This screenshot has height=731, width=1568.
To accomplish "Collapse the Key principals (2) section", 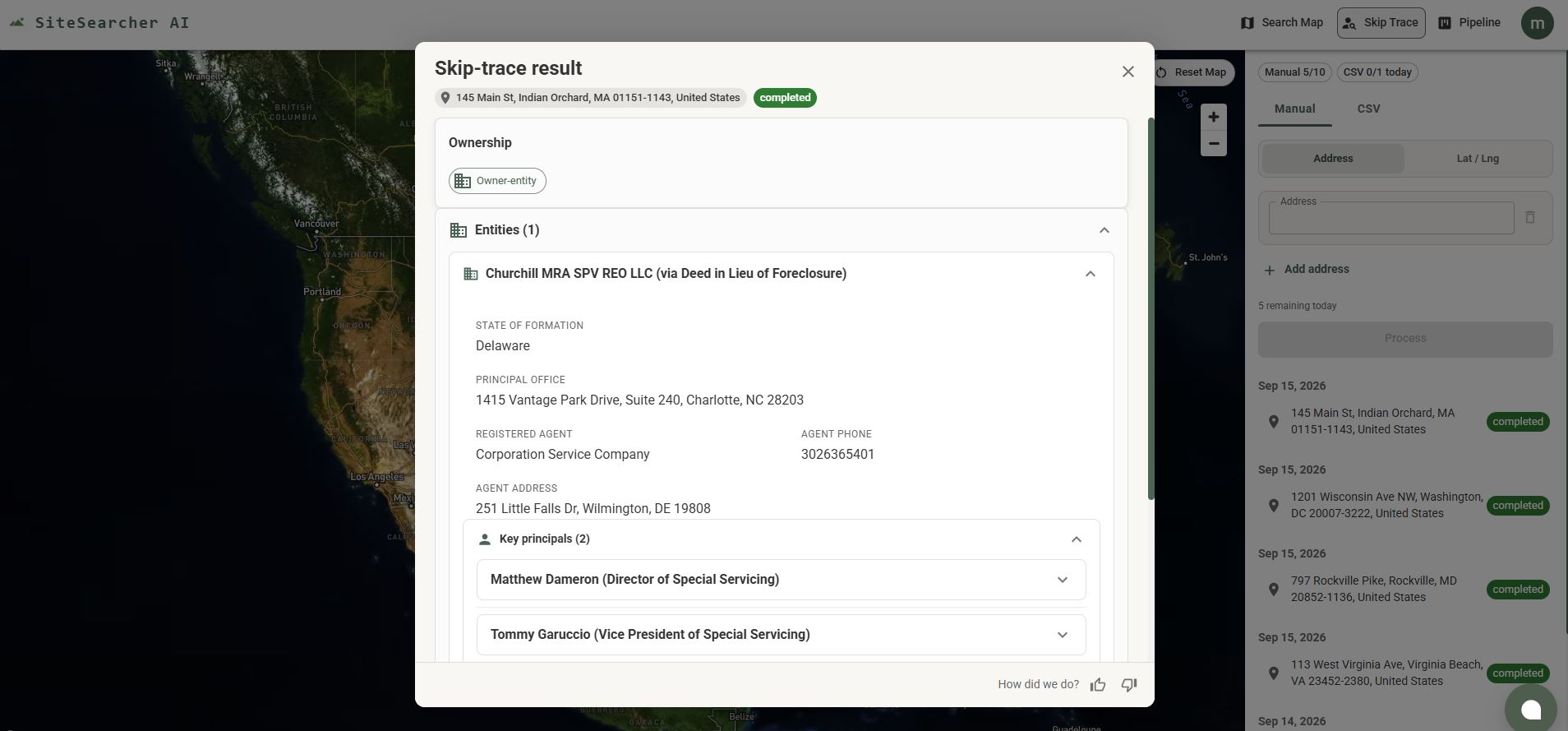I will pyautogui.click(x=1076, y=539).
